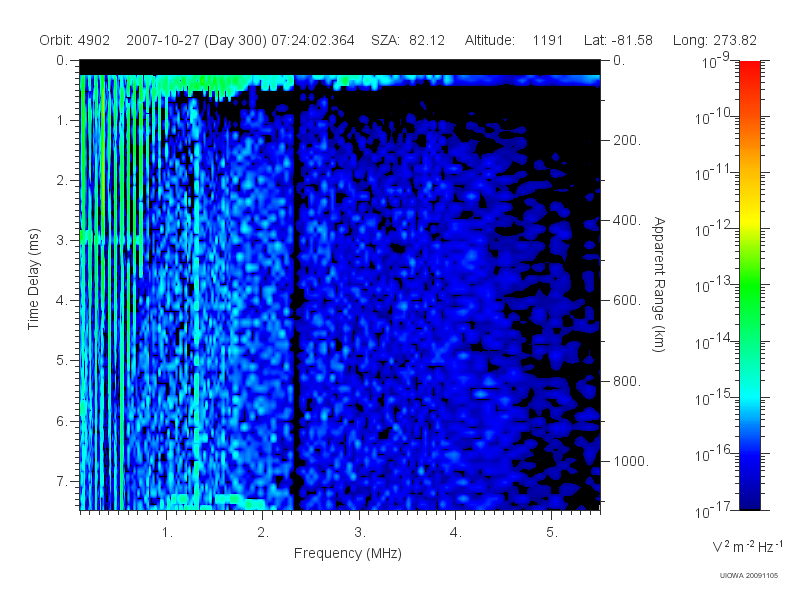Click the '400.' apparent range tick label

click(627, 220)
